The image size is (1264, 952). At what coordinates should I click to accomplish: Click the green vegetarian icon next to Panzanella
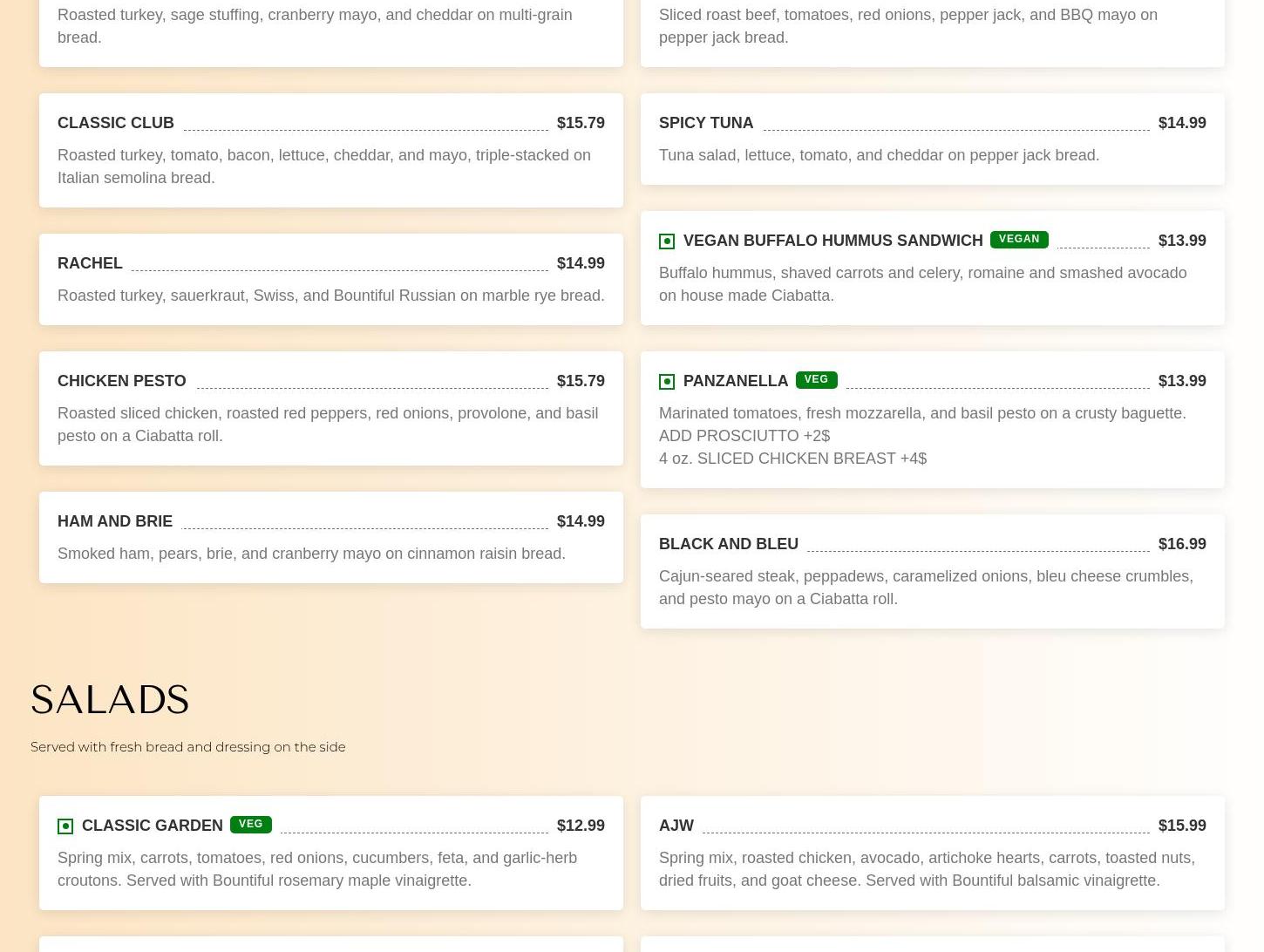(x=667, y=382)
